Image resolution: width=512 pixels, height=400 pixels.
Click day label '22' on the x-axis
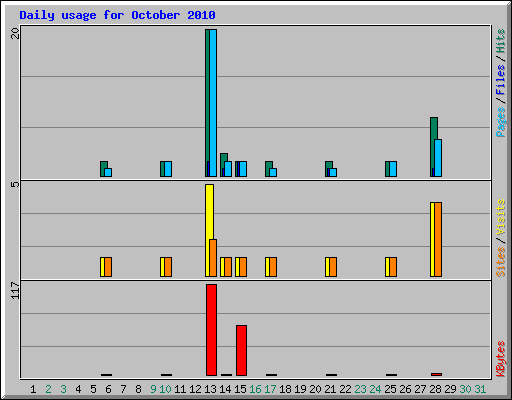345,389
